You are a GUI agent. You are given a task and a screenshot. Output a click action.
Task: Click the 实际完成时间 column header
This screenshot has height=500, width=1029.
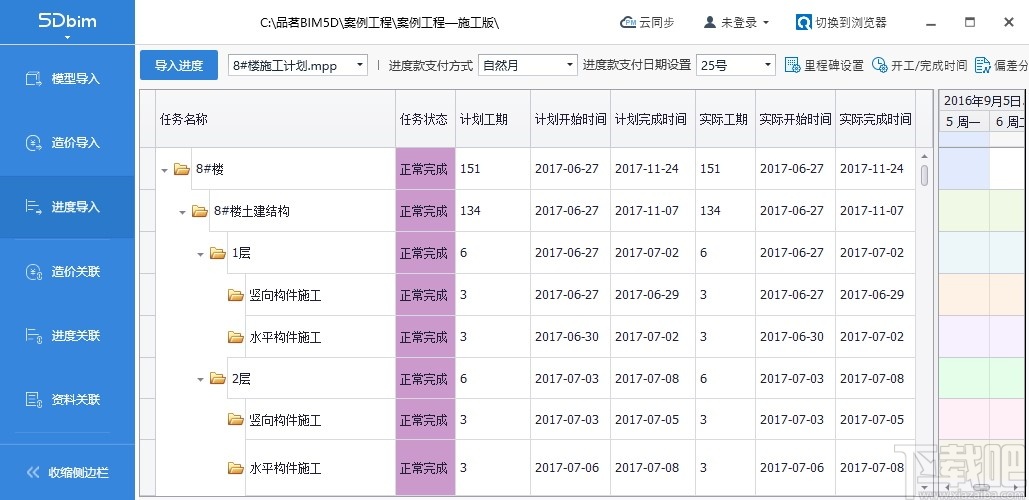click(x=875, y=119)
